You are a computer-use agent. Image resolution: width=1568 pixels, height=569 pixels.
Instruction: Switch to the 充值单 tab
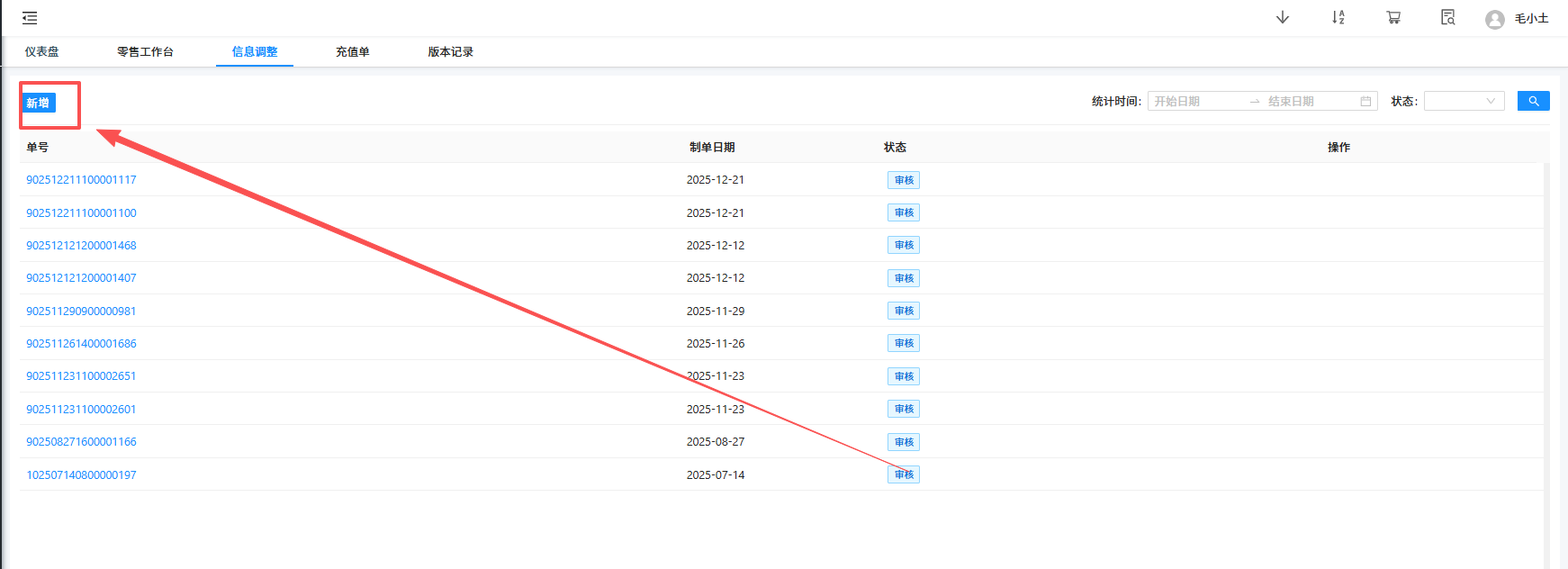(x=352, y=52)
